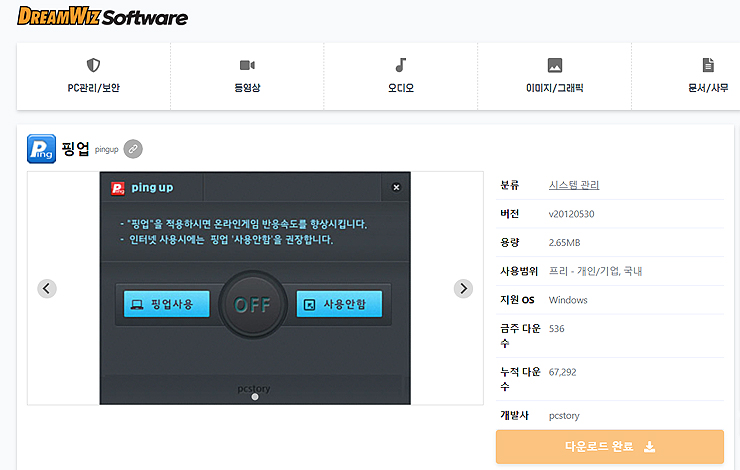Image resolution: width=740 pixels, height=470 pixels.
Task: Select the 동영상 menu label
Action: coord(247,88)
